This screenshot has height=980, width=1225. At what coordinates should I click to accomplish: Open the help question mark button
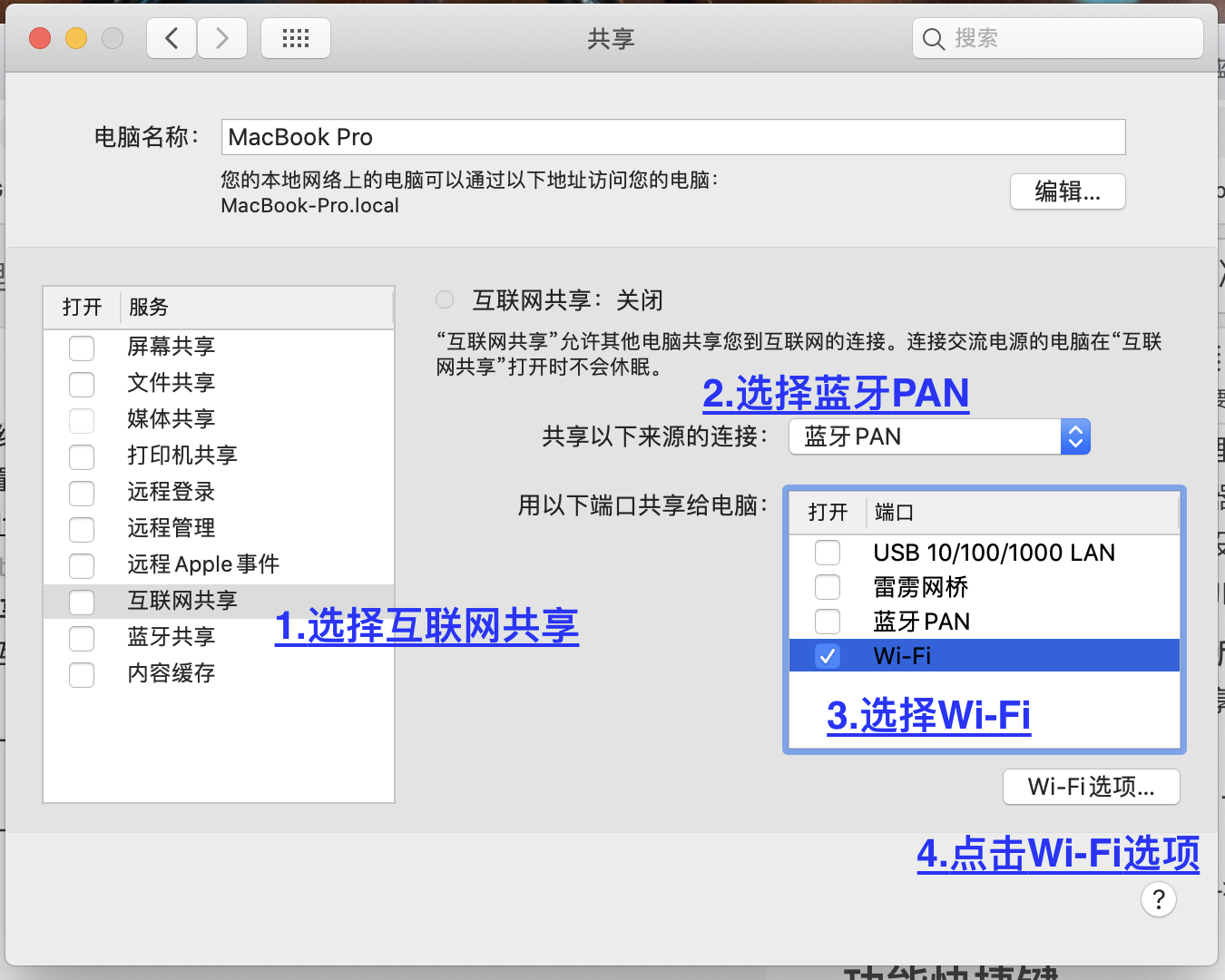(1158, 899)
